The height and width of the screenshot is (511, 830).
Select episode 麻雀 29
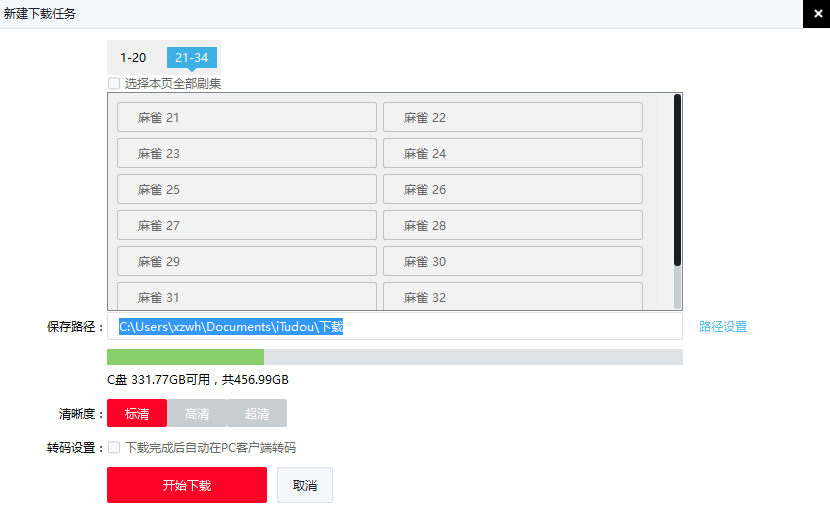point(247,261)
